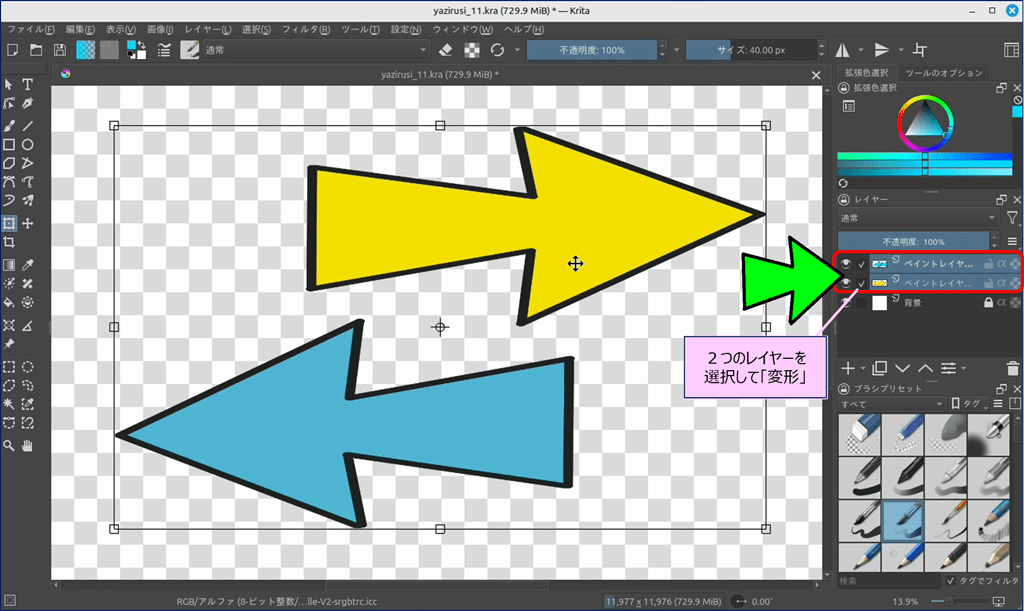The width and height of the screenshot is (1024, 611).
Task: Select the Pan hand tool
Action: click(28, 445)
